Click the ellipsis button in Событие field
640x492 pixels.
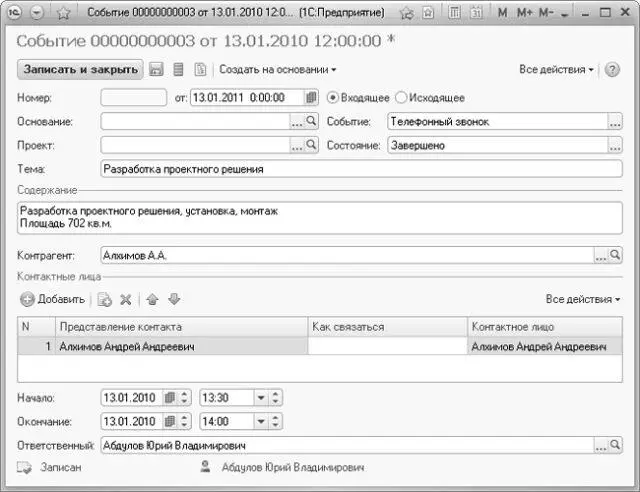point(615,122)
